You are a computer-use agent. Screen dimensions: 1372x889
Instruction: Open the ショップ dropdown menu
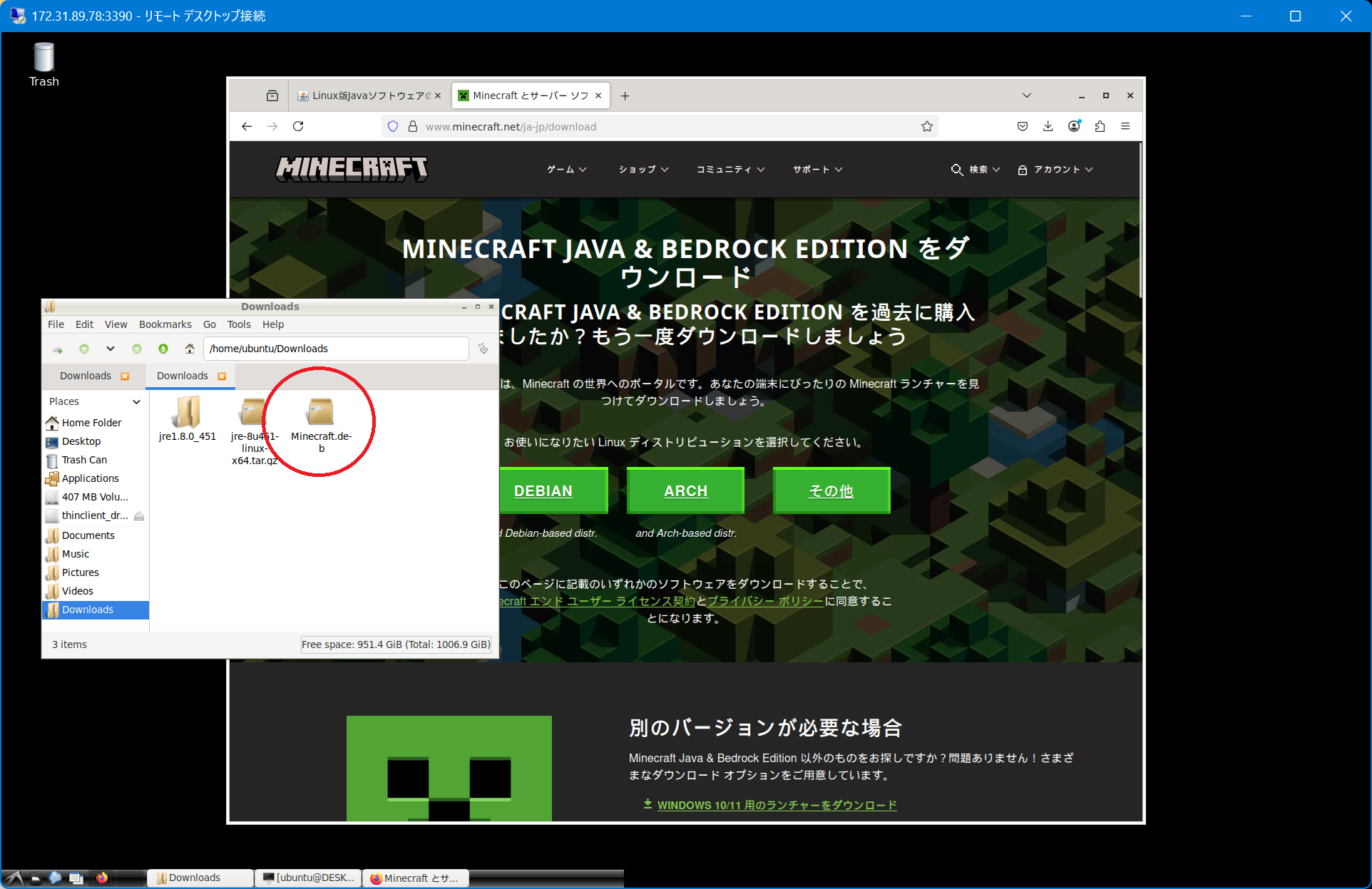pyautogui.click(x=643, y=170)
